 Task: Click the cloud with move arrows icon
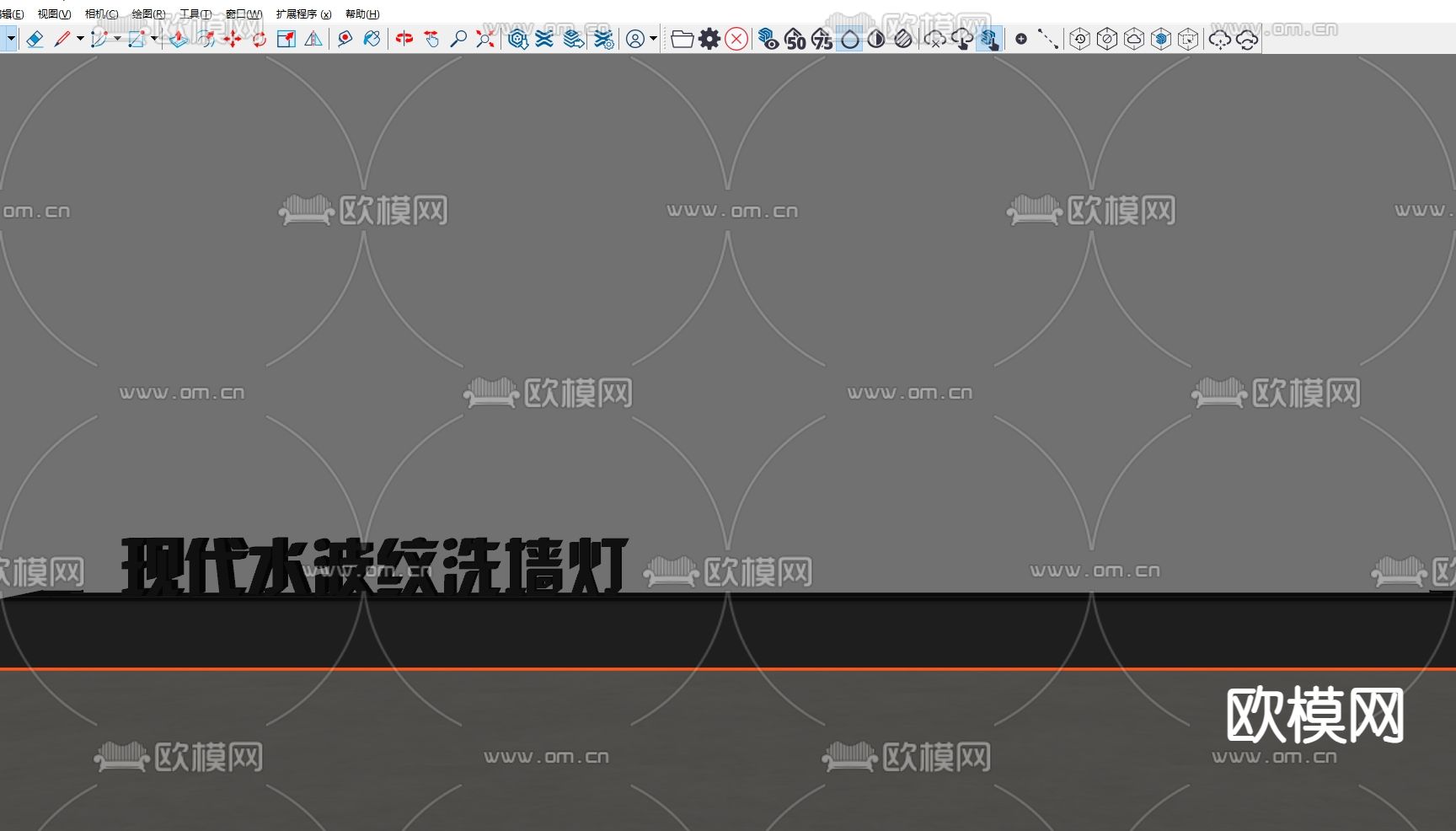coord(1220,39)
